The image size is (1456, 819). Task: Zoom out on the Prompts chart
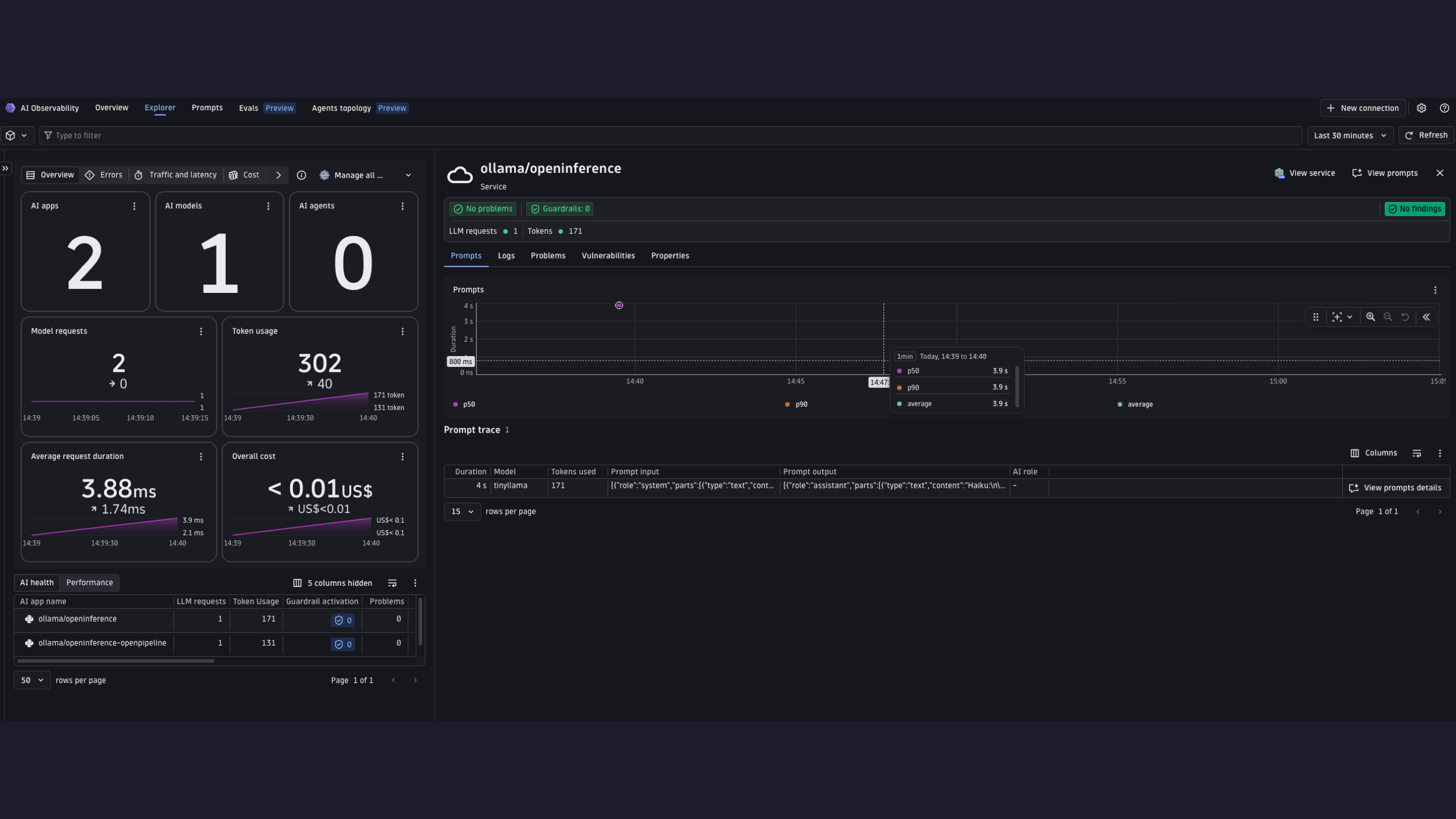pyautogui.click(x=1388, y=317)
